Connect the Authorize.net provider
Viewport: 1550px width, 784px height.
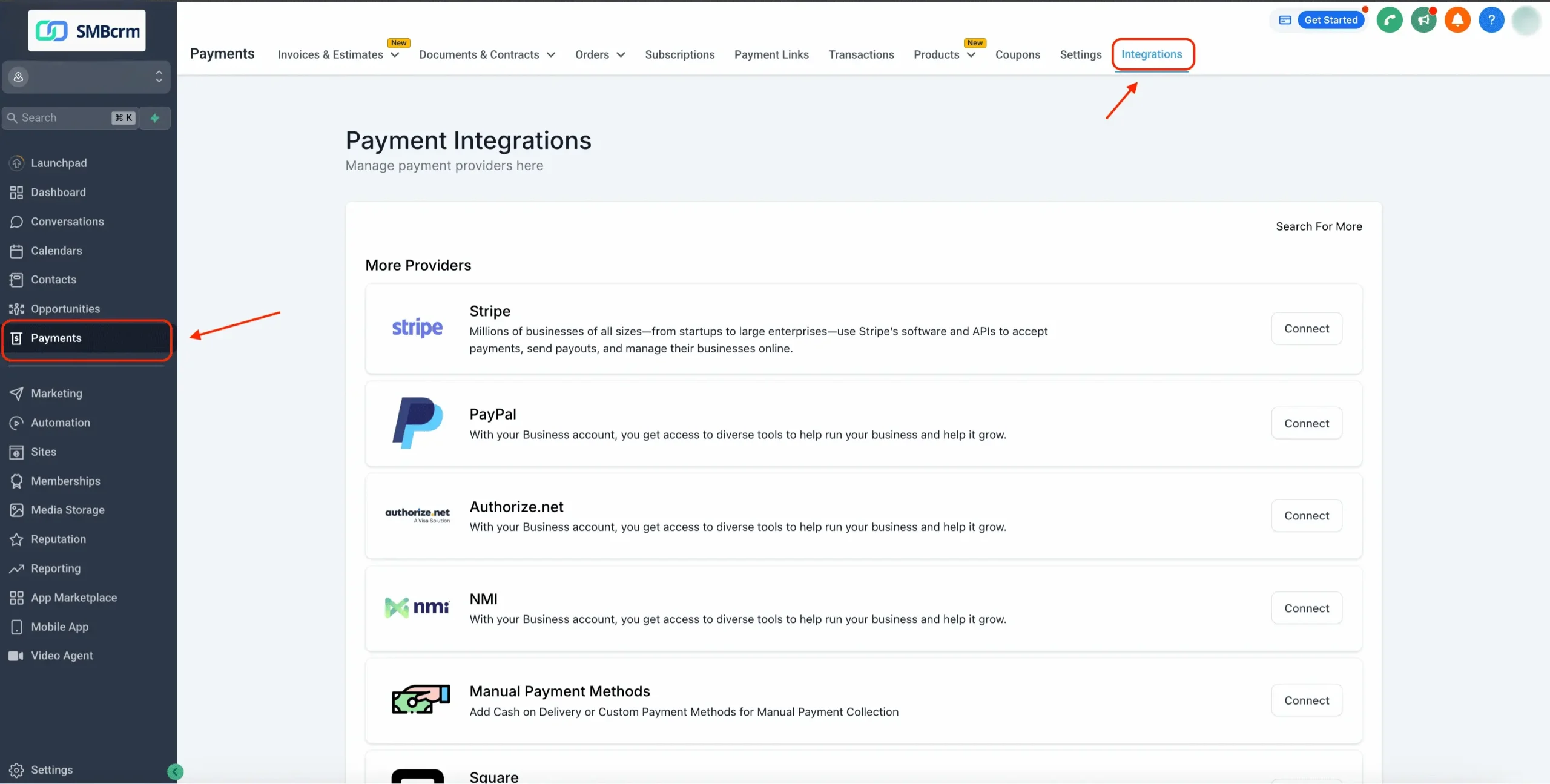click(1307, 516)
